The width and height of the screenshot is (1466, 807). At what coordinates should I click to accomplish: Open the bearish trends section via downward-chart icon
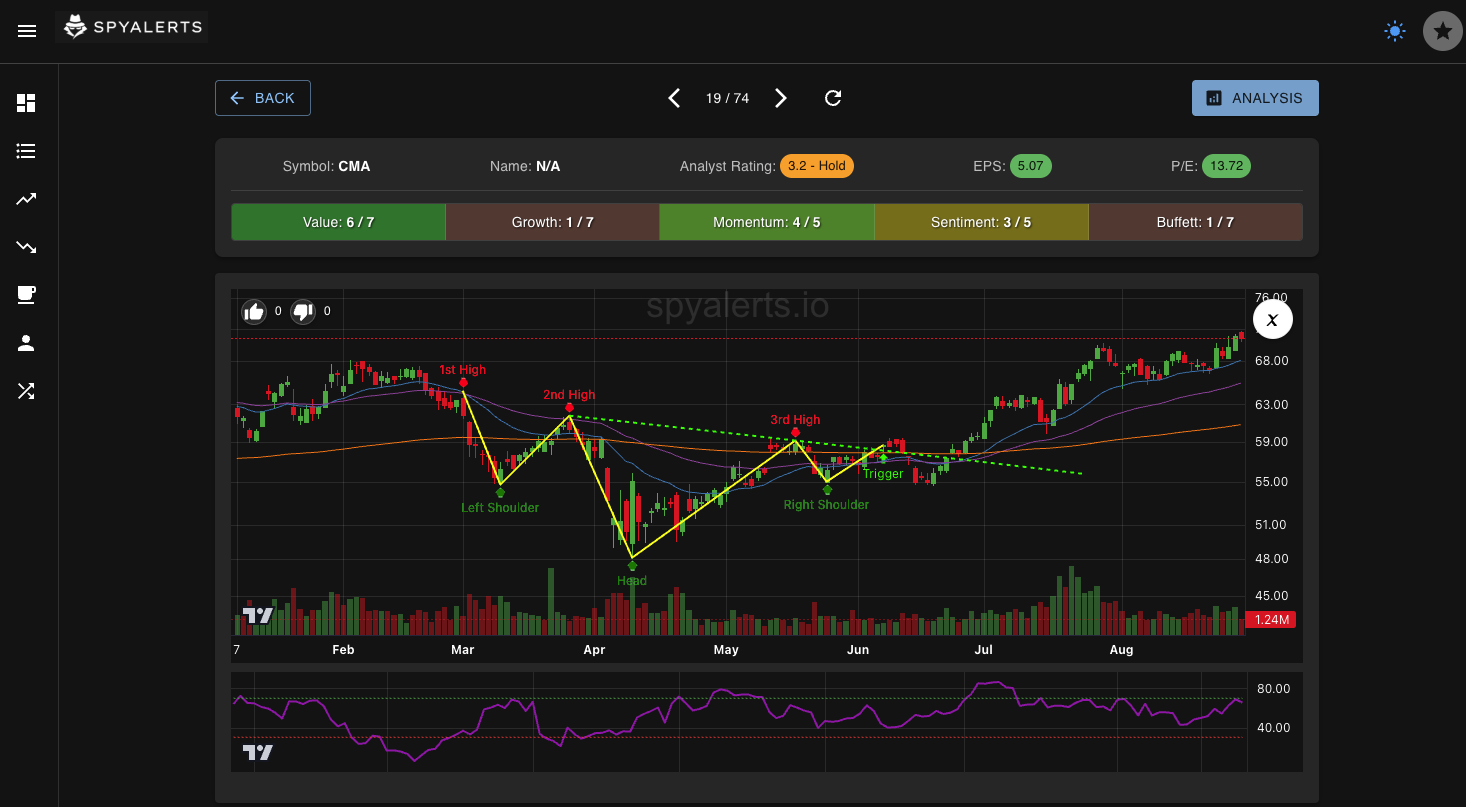tap(26, 247)
